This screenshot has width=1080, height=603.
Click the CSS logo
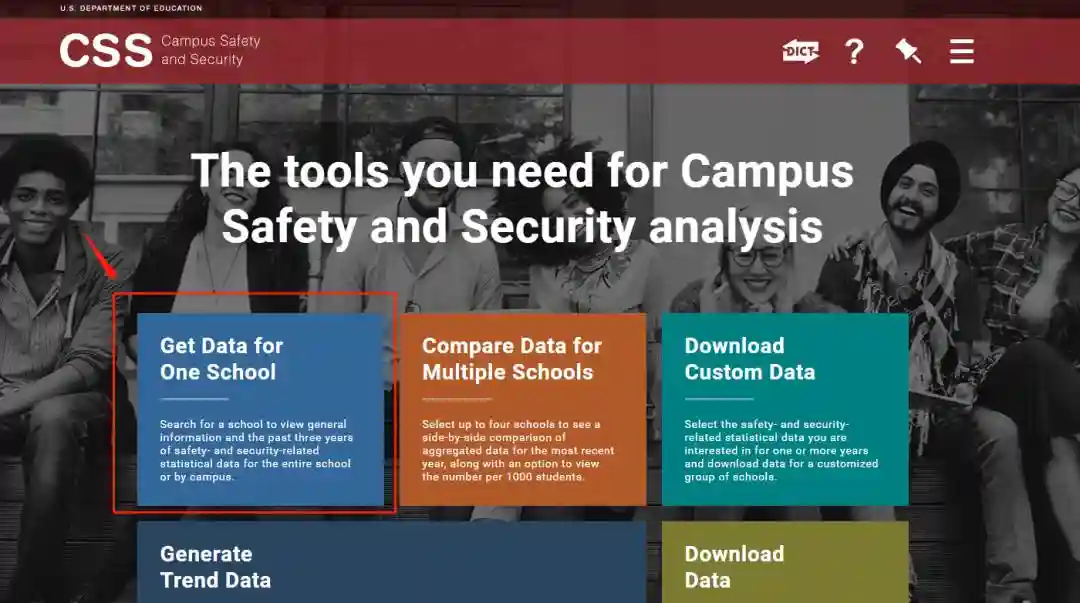tap(106, 51)
